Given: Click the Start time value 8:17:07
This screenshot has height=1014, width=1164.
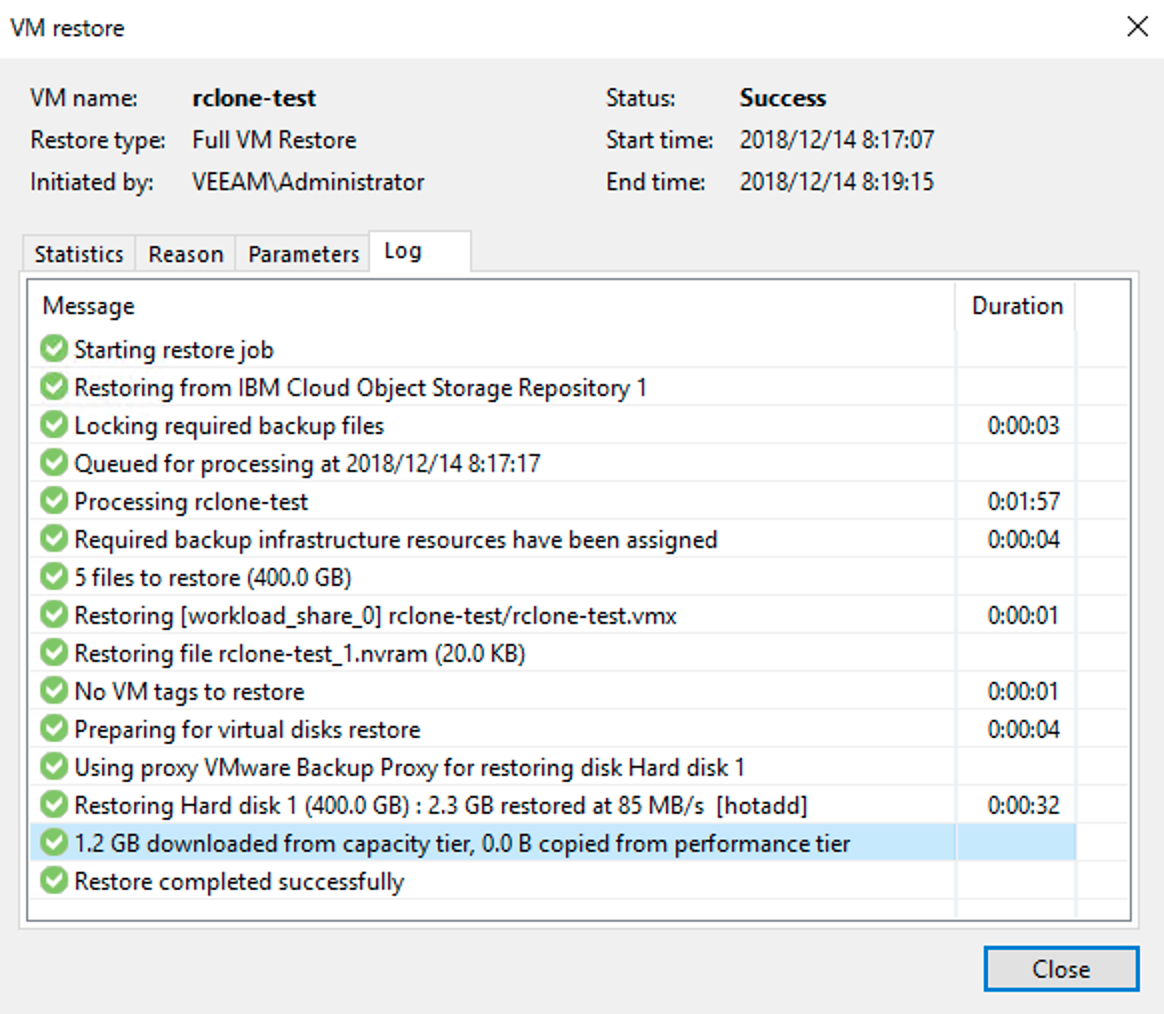Looking at the screenshot, I should [x=837, y=140].
